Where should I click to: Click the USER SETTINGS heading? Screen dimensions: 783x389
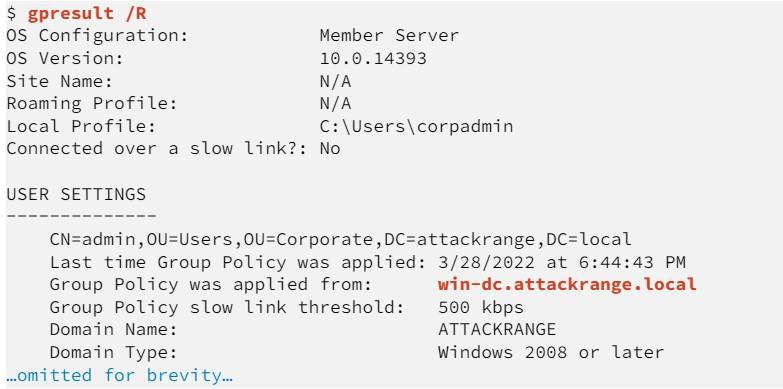[x=76, y=194]
